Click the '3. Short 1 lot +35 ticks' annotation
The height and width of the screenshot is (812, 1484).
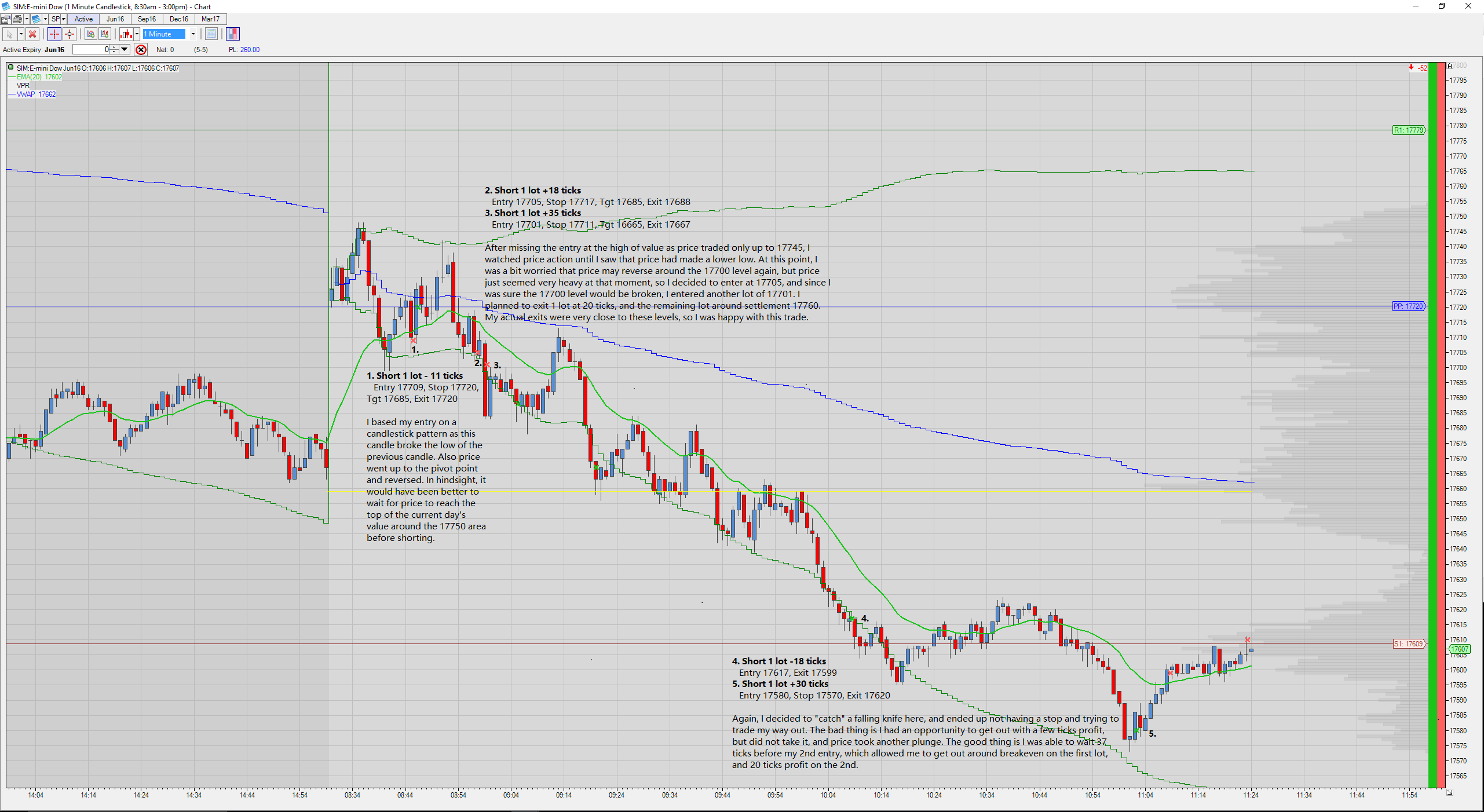tap(533, 213)
